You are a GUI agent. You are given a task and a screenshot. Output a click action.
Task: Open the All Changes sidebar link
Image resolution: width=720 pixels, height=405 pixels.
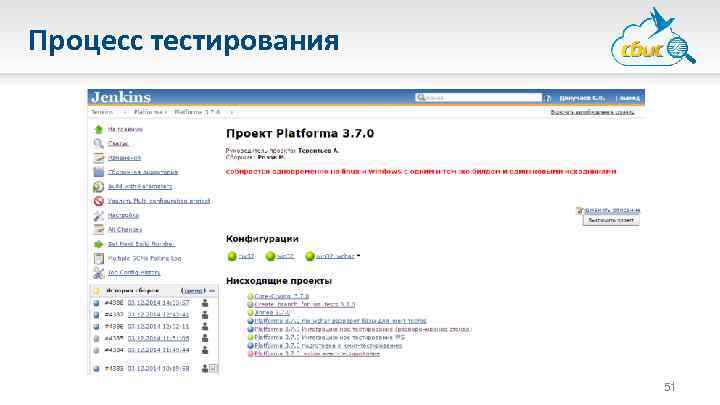(x=125, y=230)
